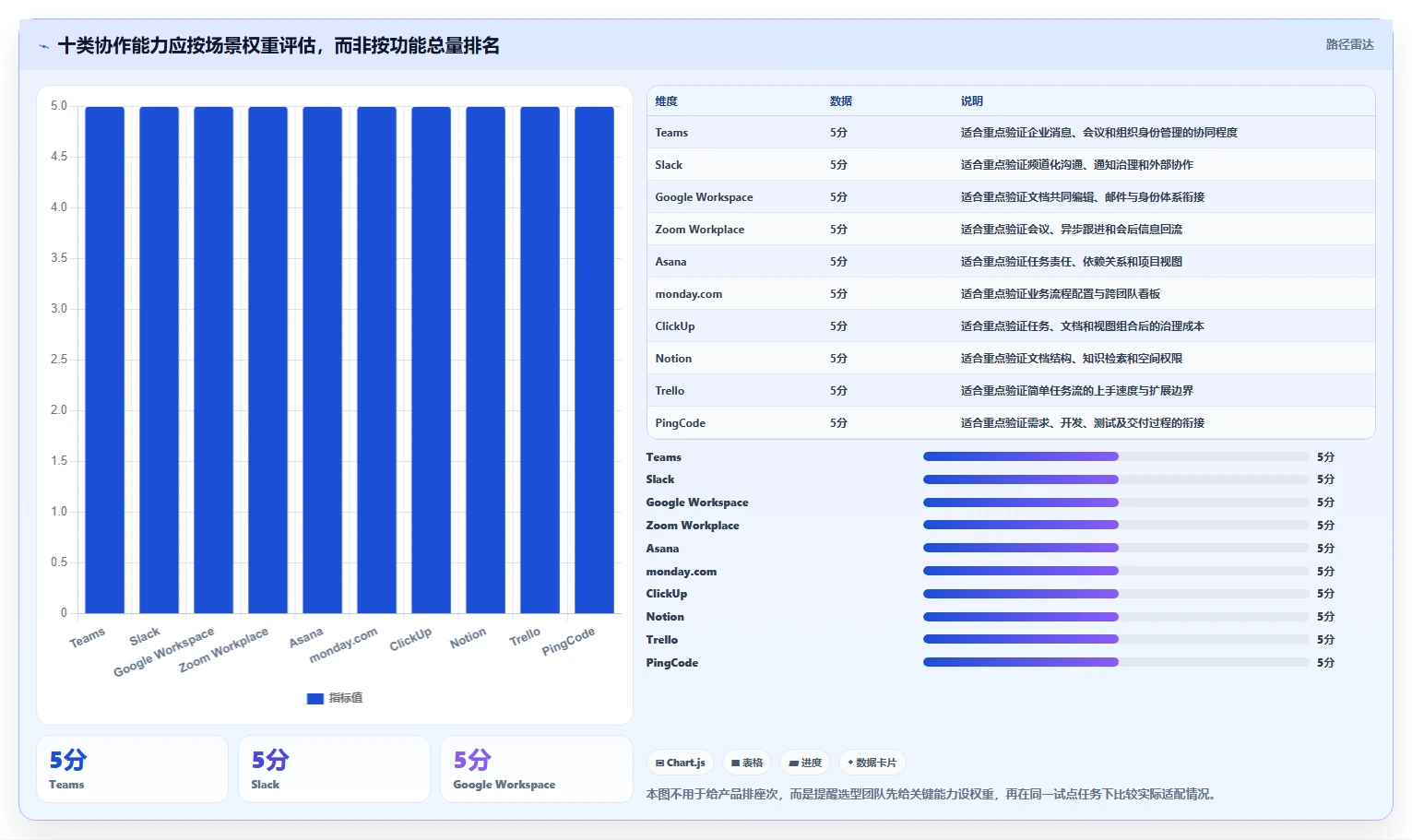Click the monday.com progress list label
1412x840 pixels.
[682, 572]
